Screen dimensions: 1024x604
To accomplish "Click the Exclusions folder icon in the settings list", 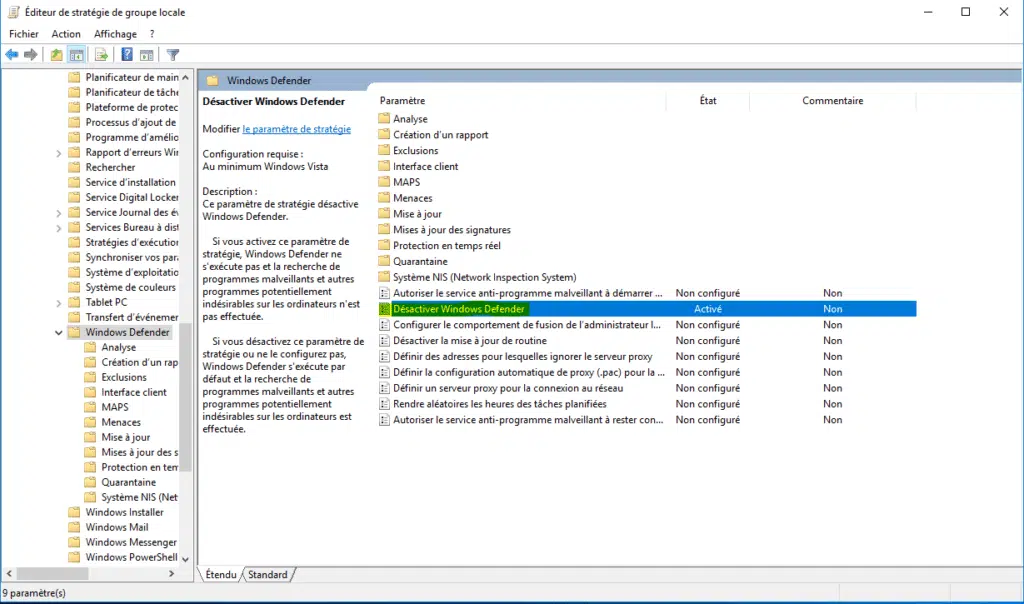I will [384, 150].
